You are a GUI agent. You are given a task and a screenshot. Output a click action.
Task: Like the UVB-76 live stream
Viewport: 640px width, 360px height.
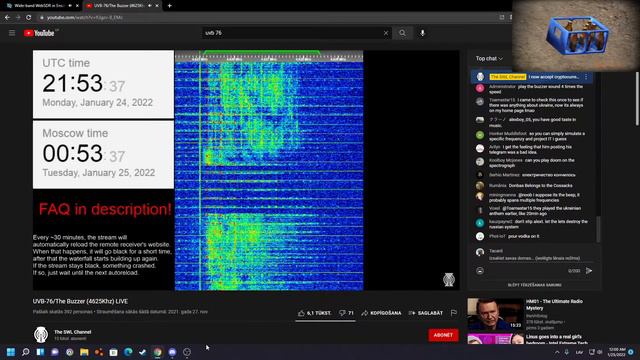[x=314, y=313]
